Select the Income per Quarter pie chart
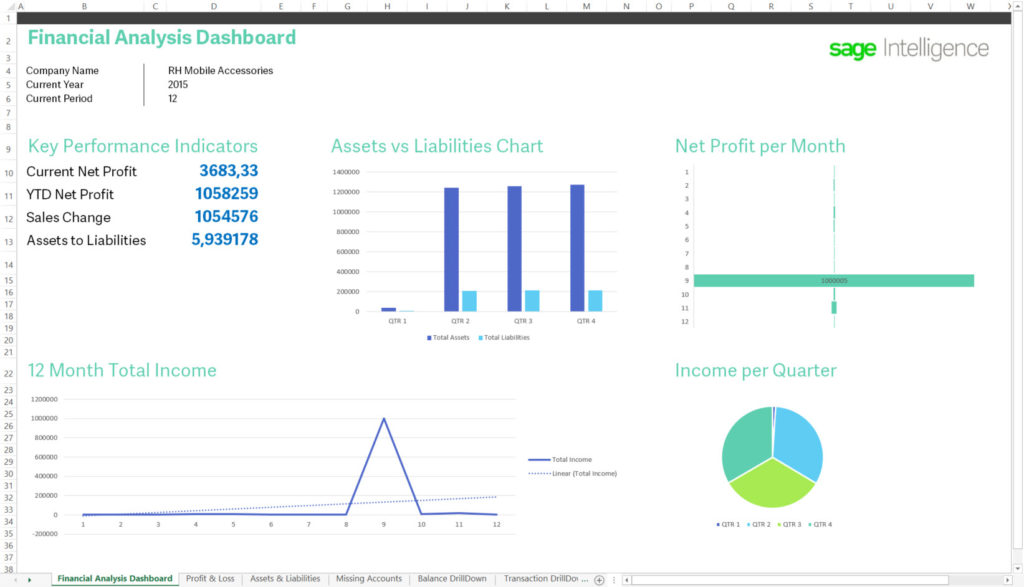The image size is (1024, 587). coord(772,455)
